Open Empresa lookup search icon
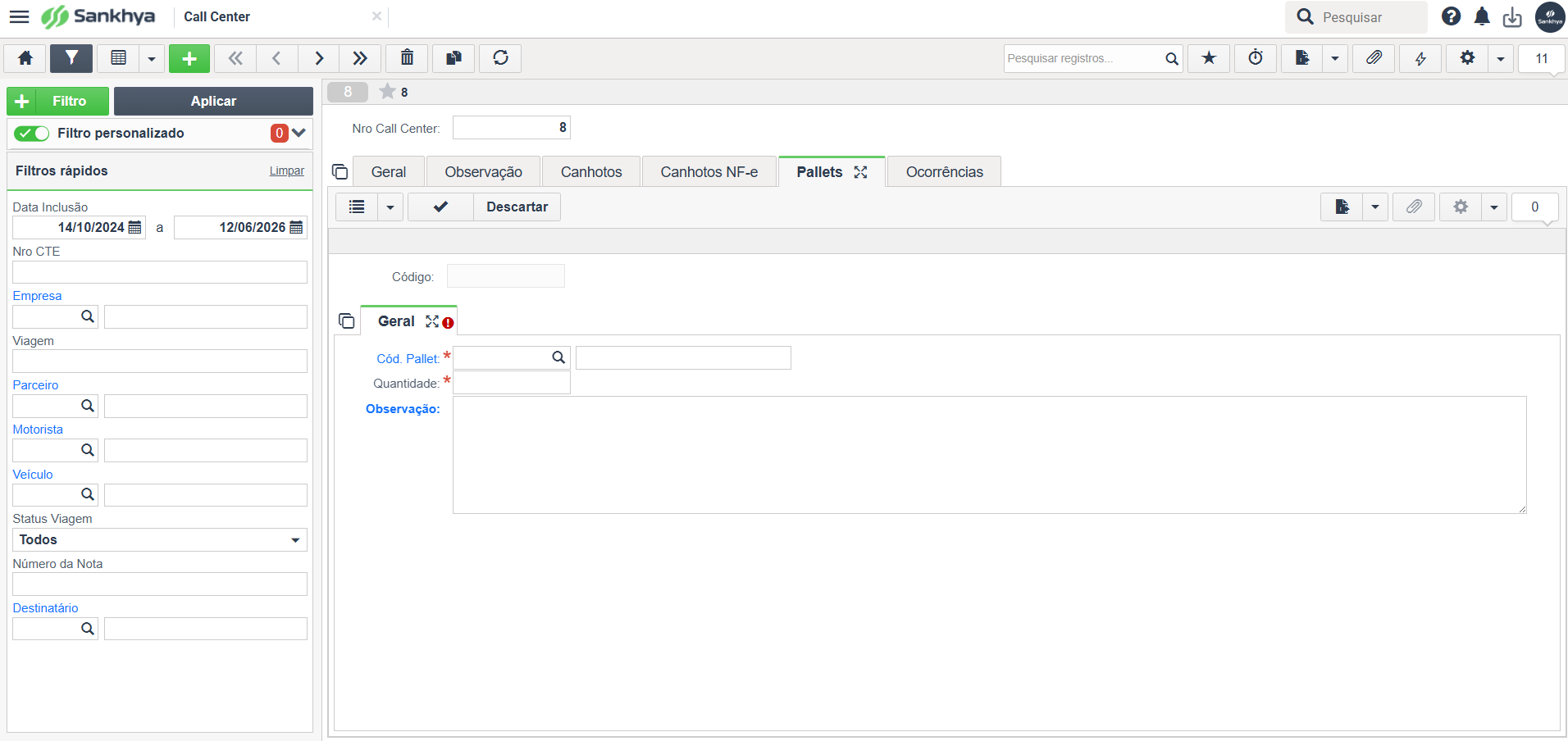 (x=88, y=316)
